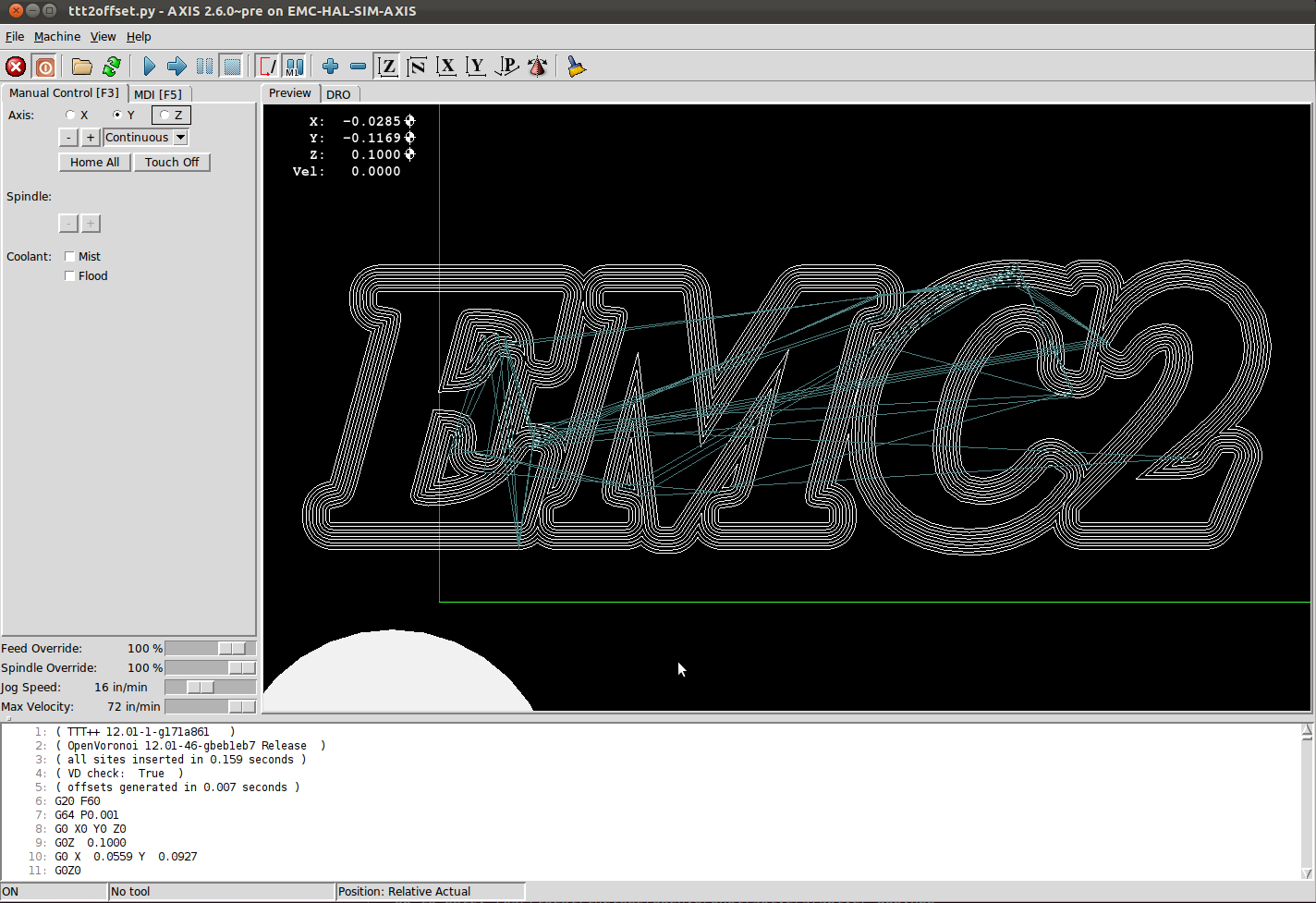The image size is (1316, 903).
Task: Select the Y axis radio button
Action: (117, 115)
